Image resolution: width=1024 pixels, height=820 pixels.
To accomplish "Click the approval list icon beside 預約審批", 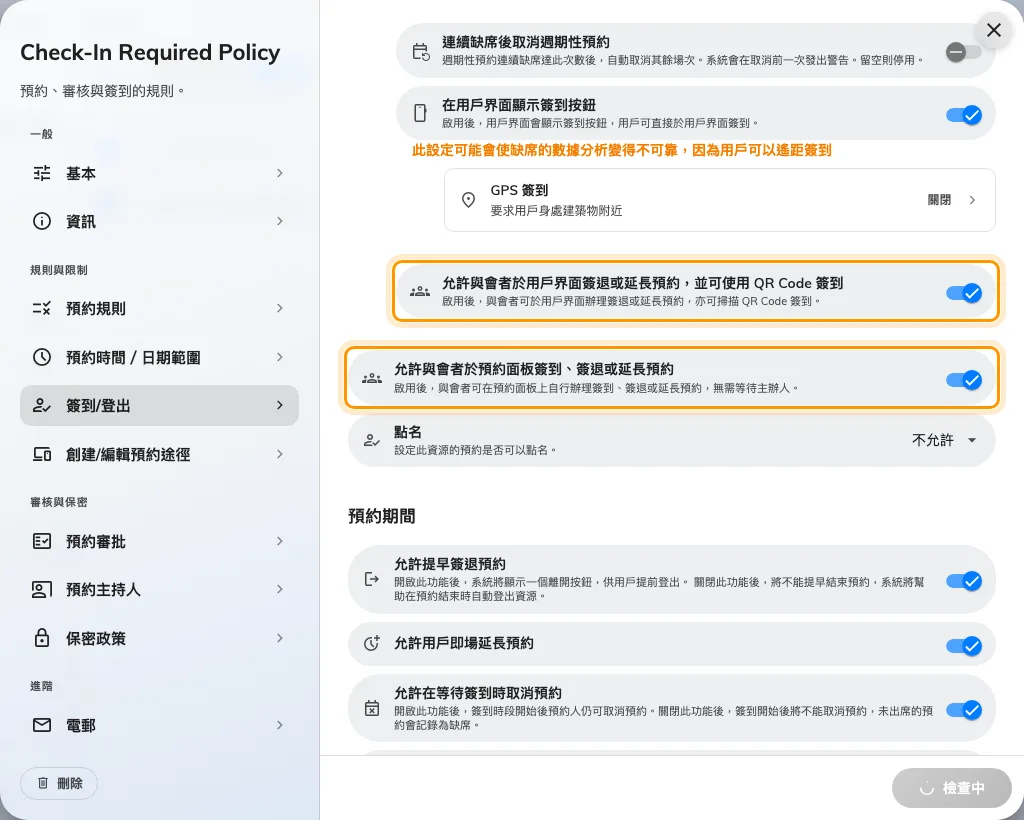I will tap(42, 541).
